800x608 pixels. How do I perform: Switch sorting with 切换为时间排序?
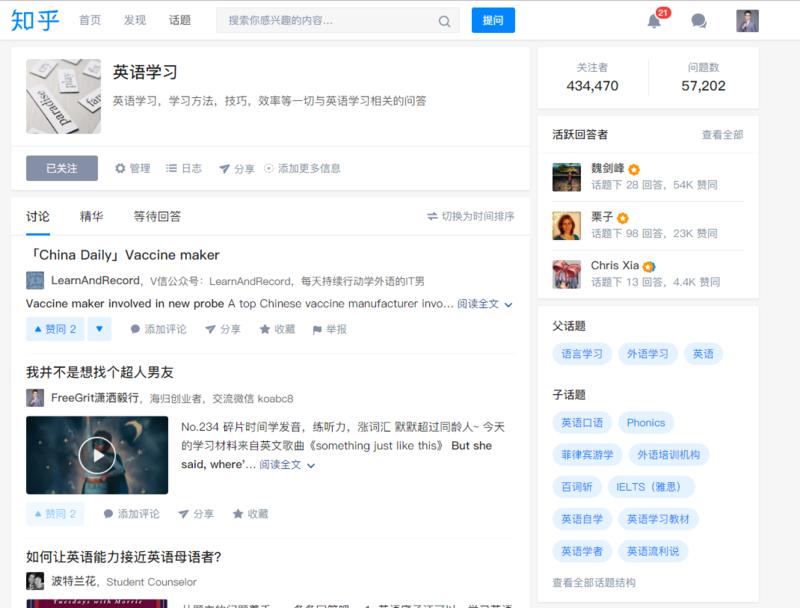[470, 215]
